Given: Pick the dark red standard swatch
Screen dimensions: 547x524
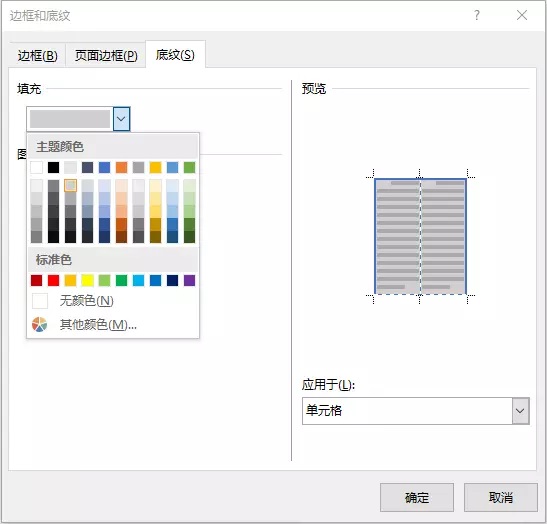Looking at the screenshot, I should [37, 280].
